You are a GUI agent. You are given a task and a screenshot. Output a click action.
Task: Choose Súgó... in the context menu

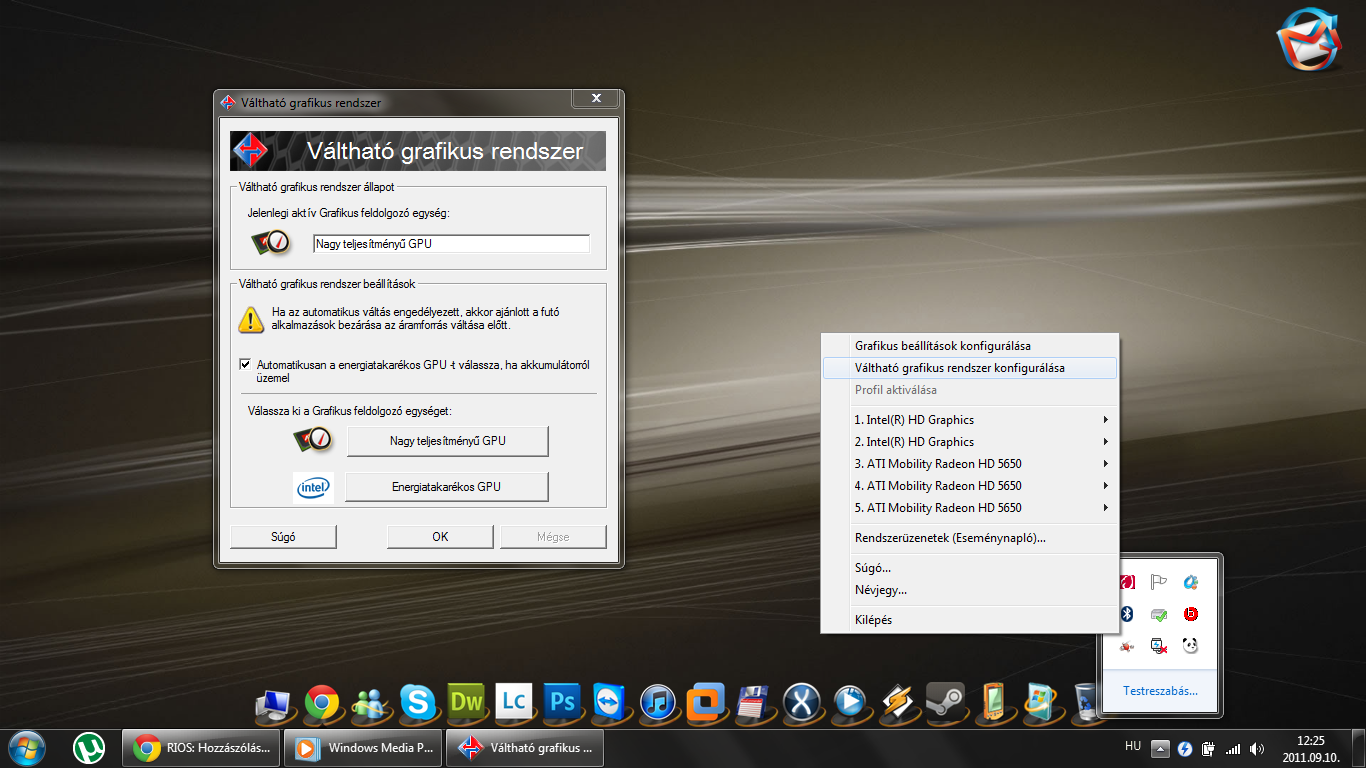(x=969, y=568)
